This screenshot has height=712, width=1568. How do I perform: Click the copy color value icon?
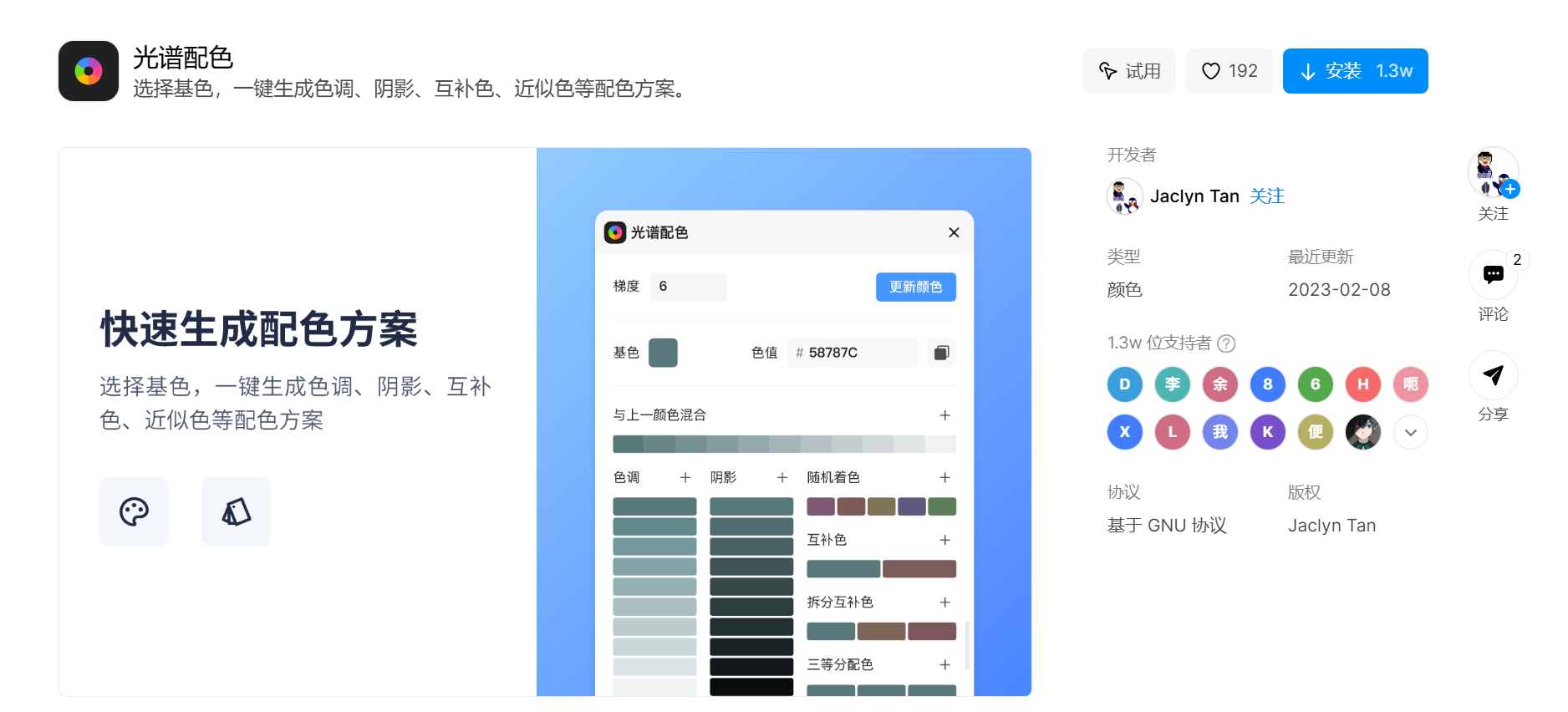[x=941, y=353]
